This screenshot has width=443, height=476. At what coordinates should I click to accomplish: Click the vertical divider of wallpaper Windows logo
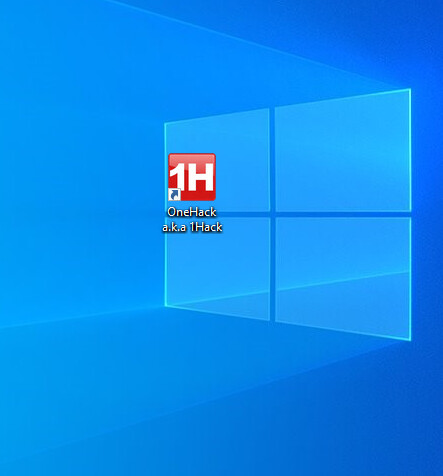pyautogui.click(x=272, y=213)
